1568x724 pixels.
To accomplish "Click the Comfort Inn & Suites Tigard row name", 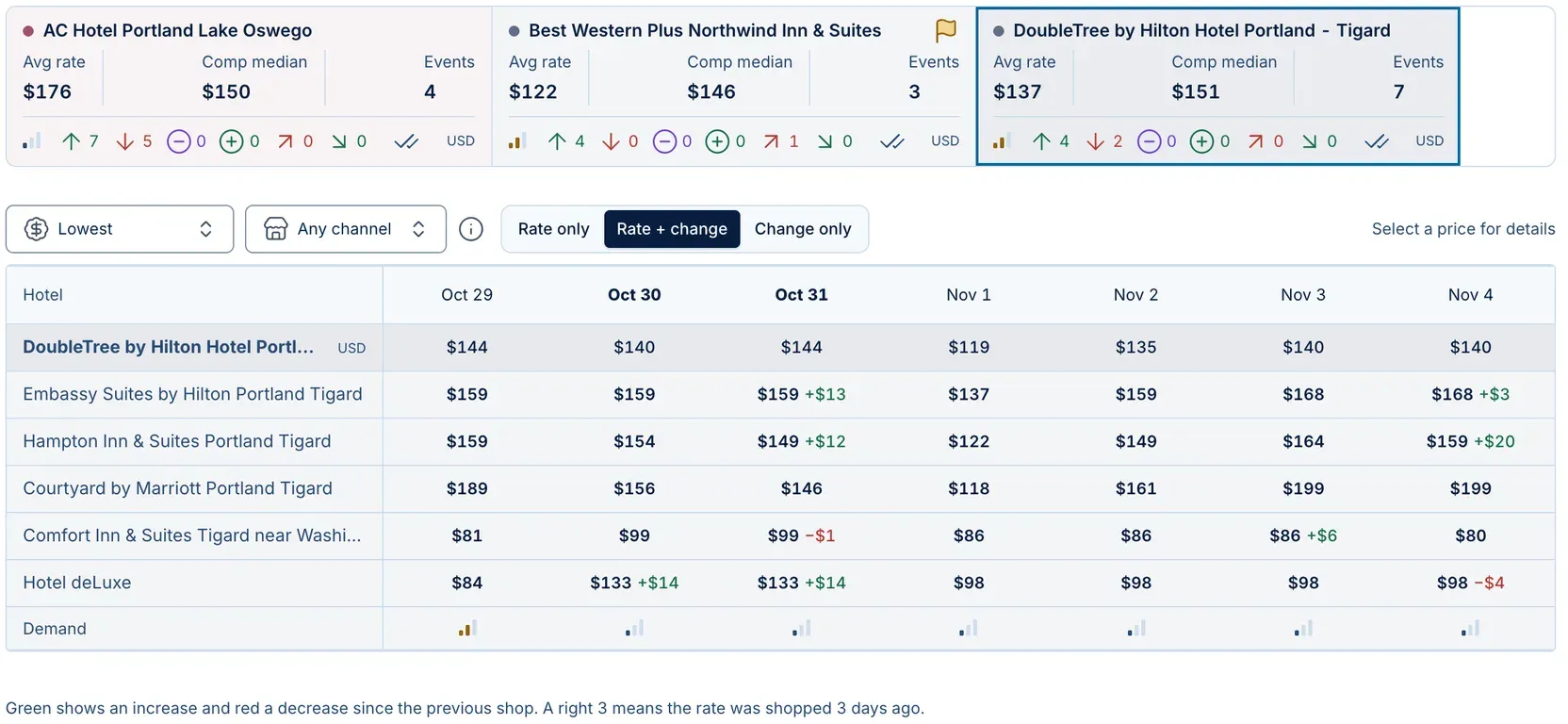I will [x=192, y=535].
